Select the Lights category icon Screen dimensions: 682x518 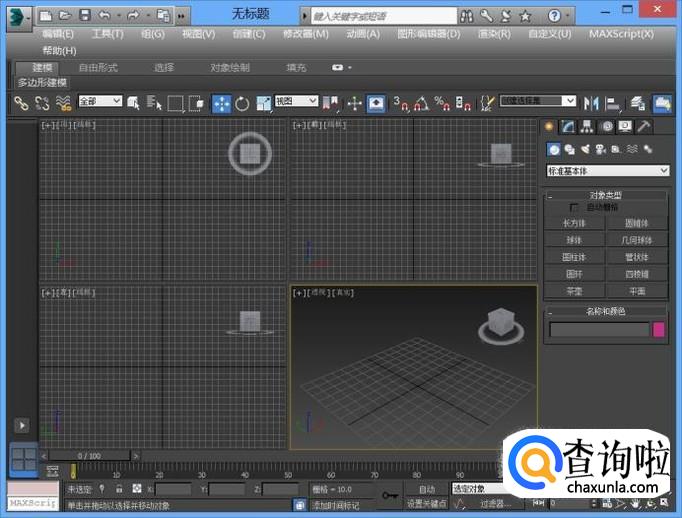point(585,150)
